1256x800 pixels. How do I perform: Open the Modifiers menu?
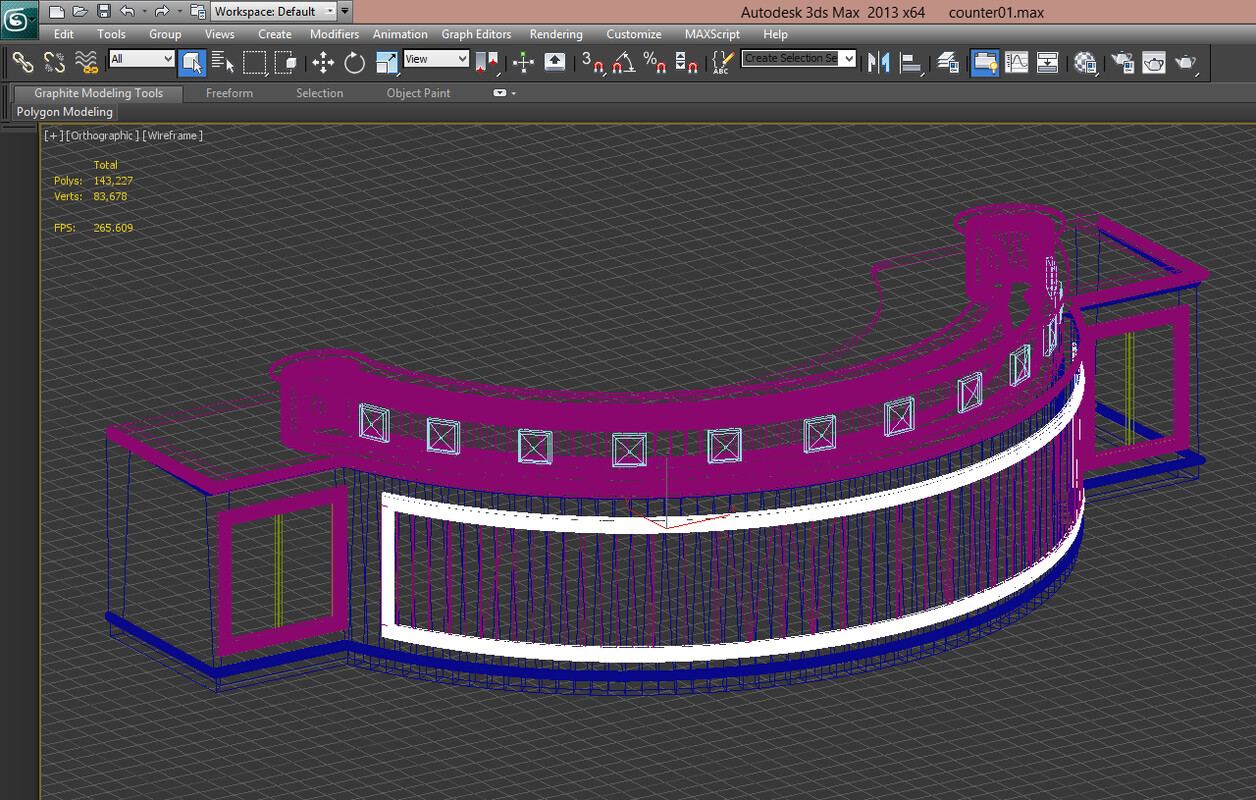point(334,34)
